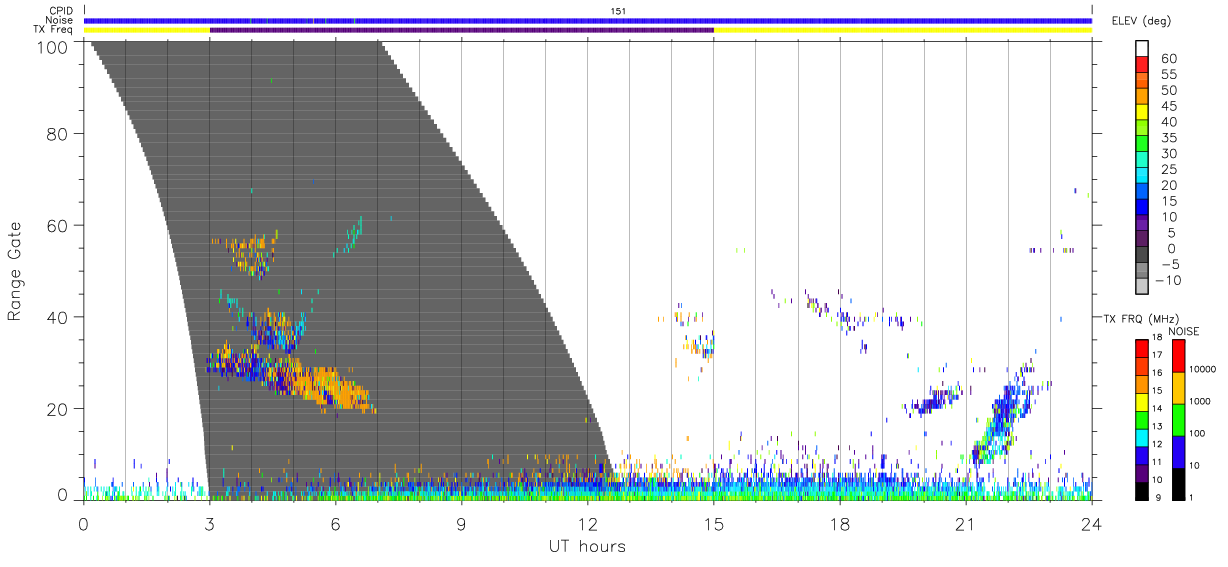Click the '1' label on NOISE colorbar

(1192, 496)
